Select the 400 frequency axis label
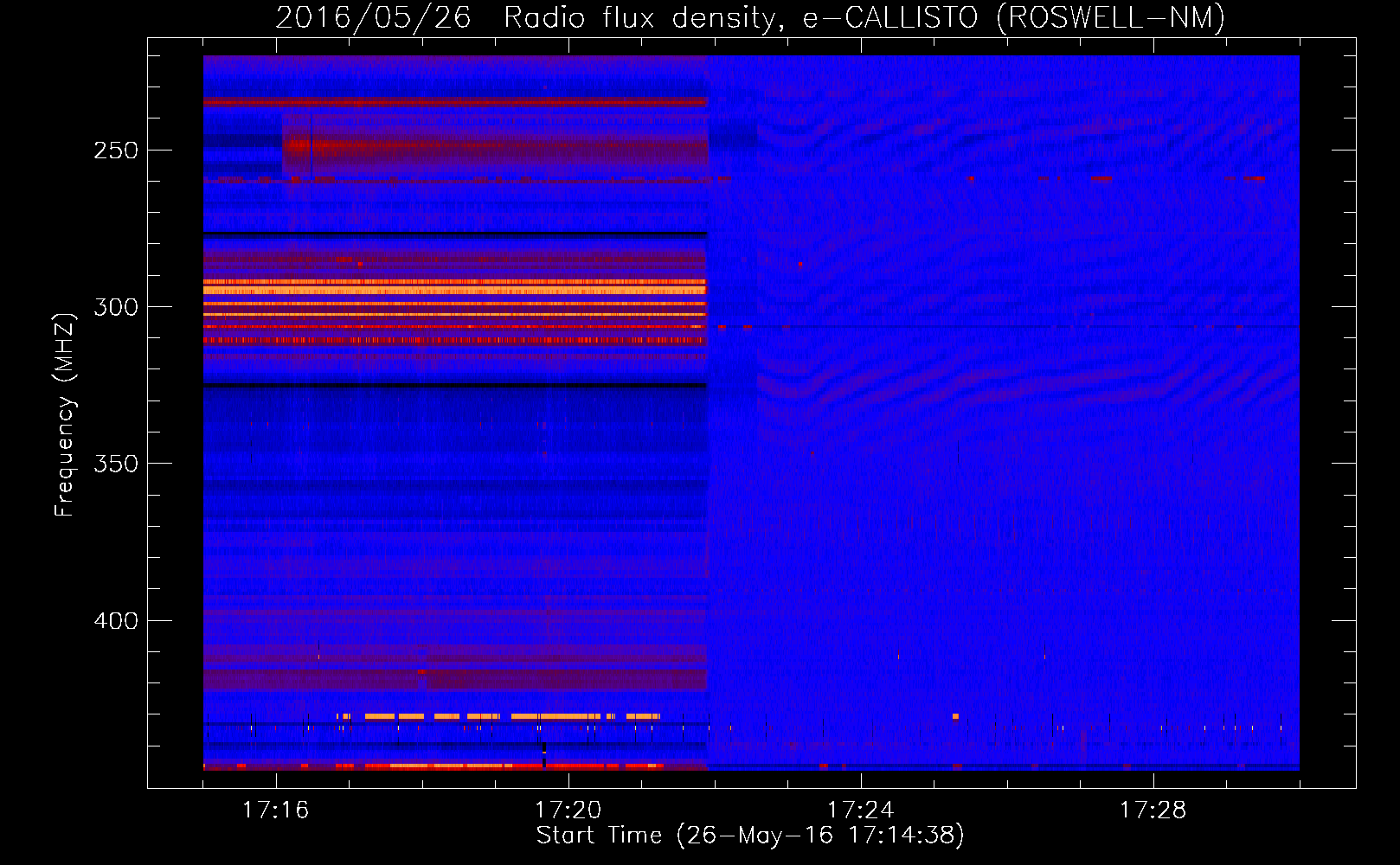Viewport: 1400px width, 865px height. point(116,621)
